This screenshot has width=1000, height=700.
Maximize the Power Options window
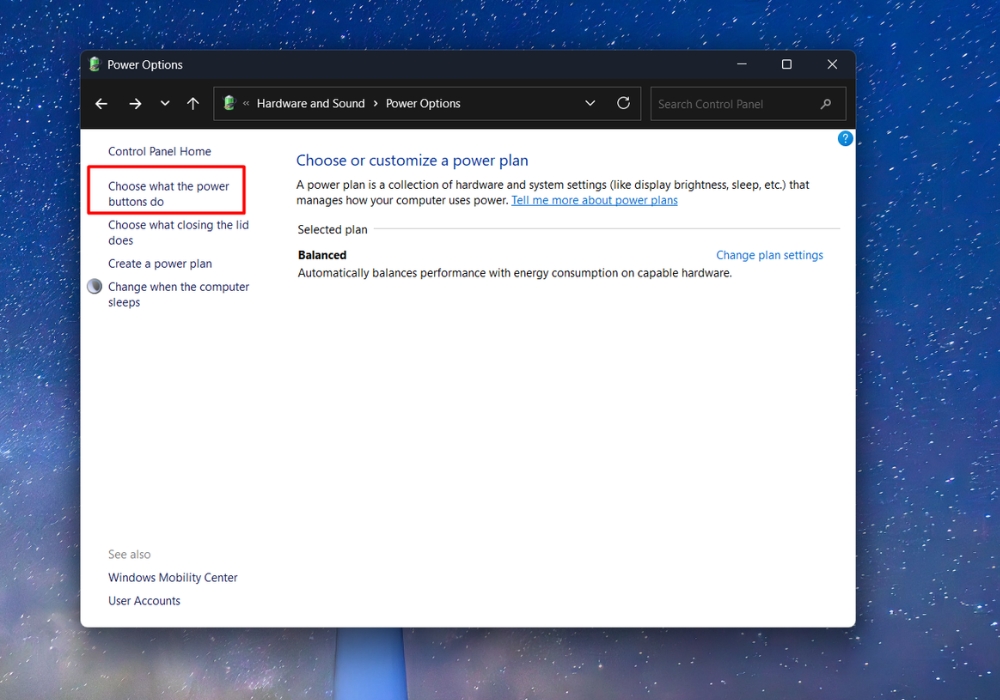787,64
